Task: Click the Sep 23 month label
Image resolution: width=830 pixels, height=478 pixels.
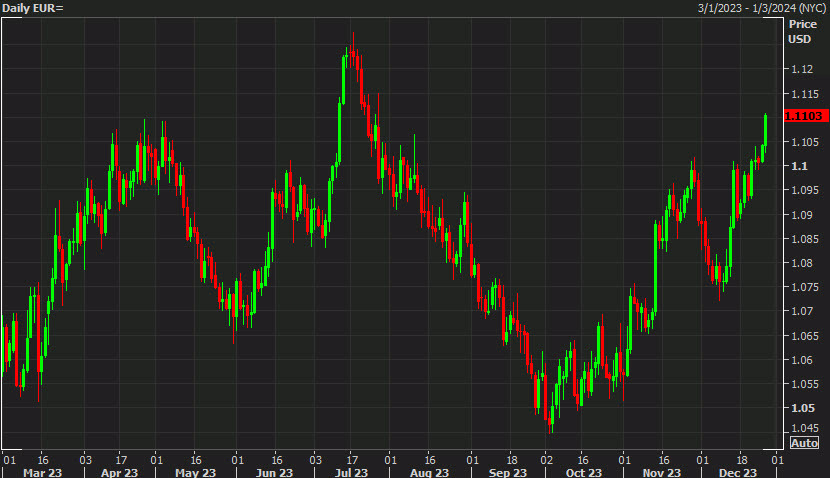Action: (x=508, y=472)
